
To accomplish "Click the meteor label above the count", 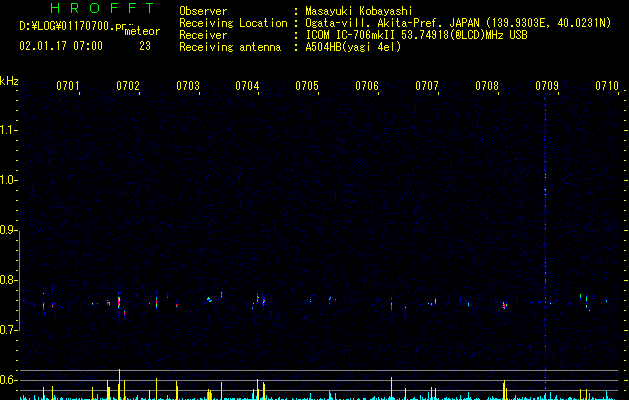I will (142, 31).
